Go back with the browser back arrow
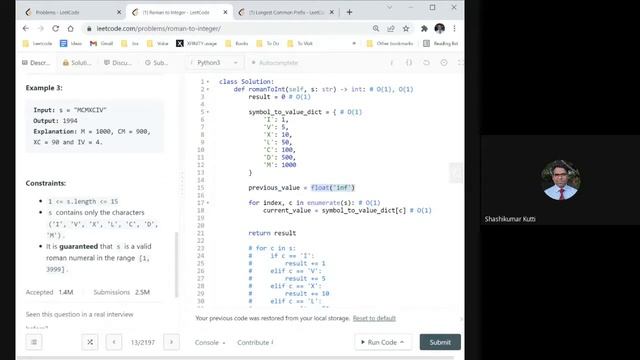 (x=26, y=29)
